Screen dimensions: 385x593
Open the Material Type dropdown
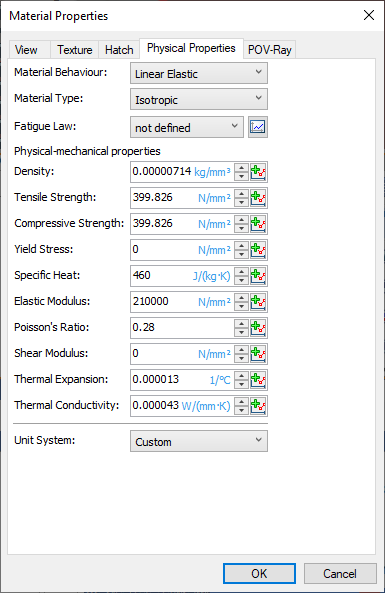199,99
